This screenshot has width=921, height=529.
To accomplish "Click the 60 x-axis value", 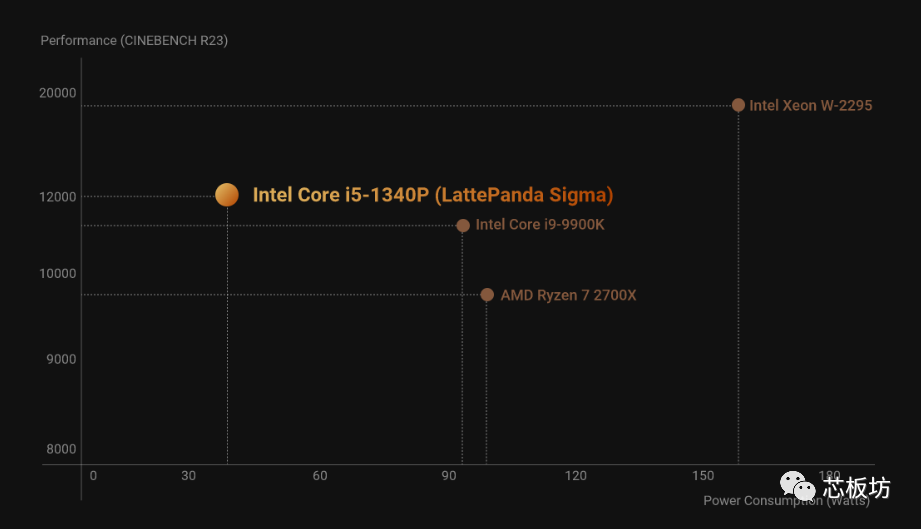I will [x=320, y=476].
